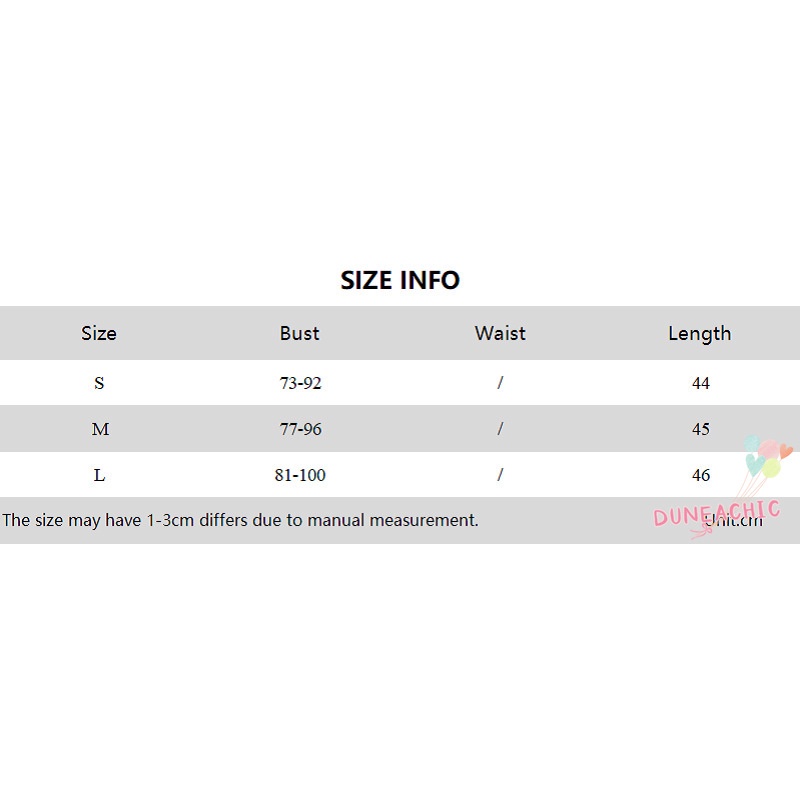Click bust value 73-92
The image size is (800, 800).
coord(301,383)
